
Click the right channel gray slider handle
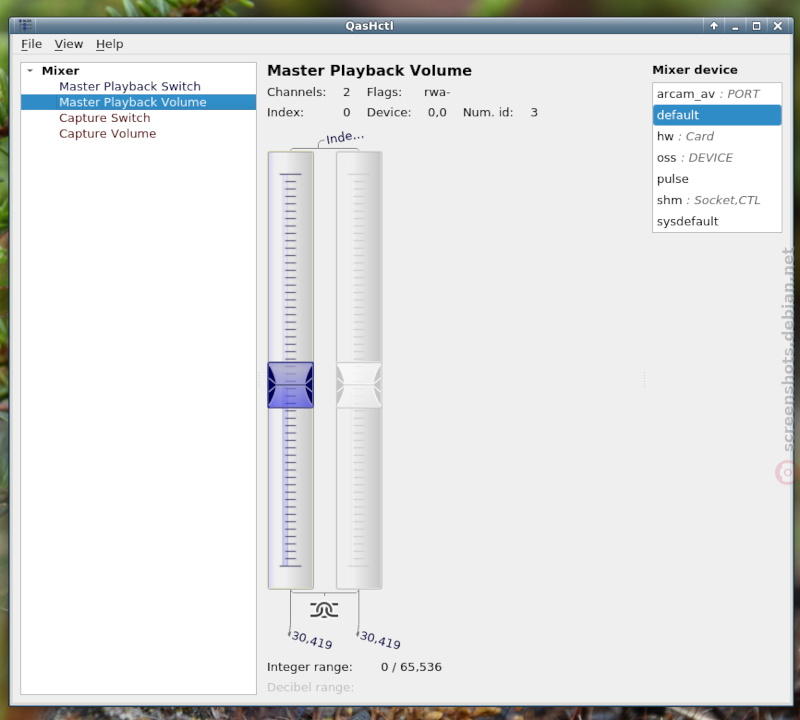coord(359,385)
